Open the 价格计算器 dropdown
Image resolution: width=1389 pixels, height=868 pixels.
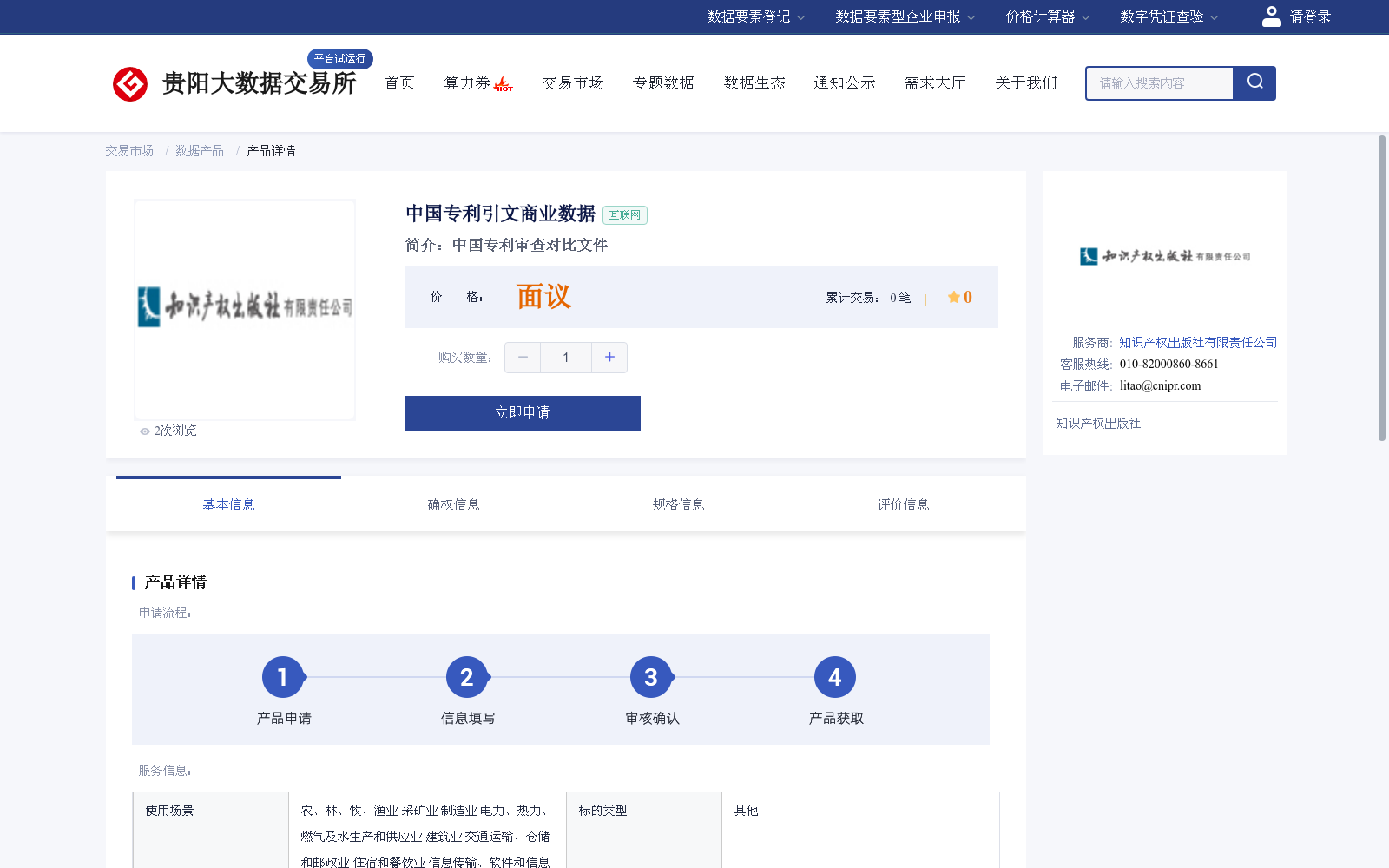tap(1047, 16)
